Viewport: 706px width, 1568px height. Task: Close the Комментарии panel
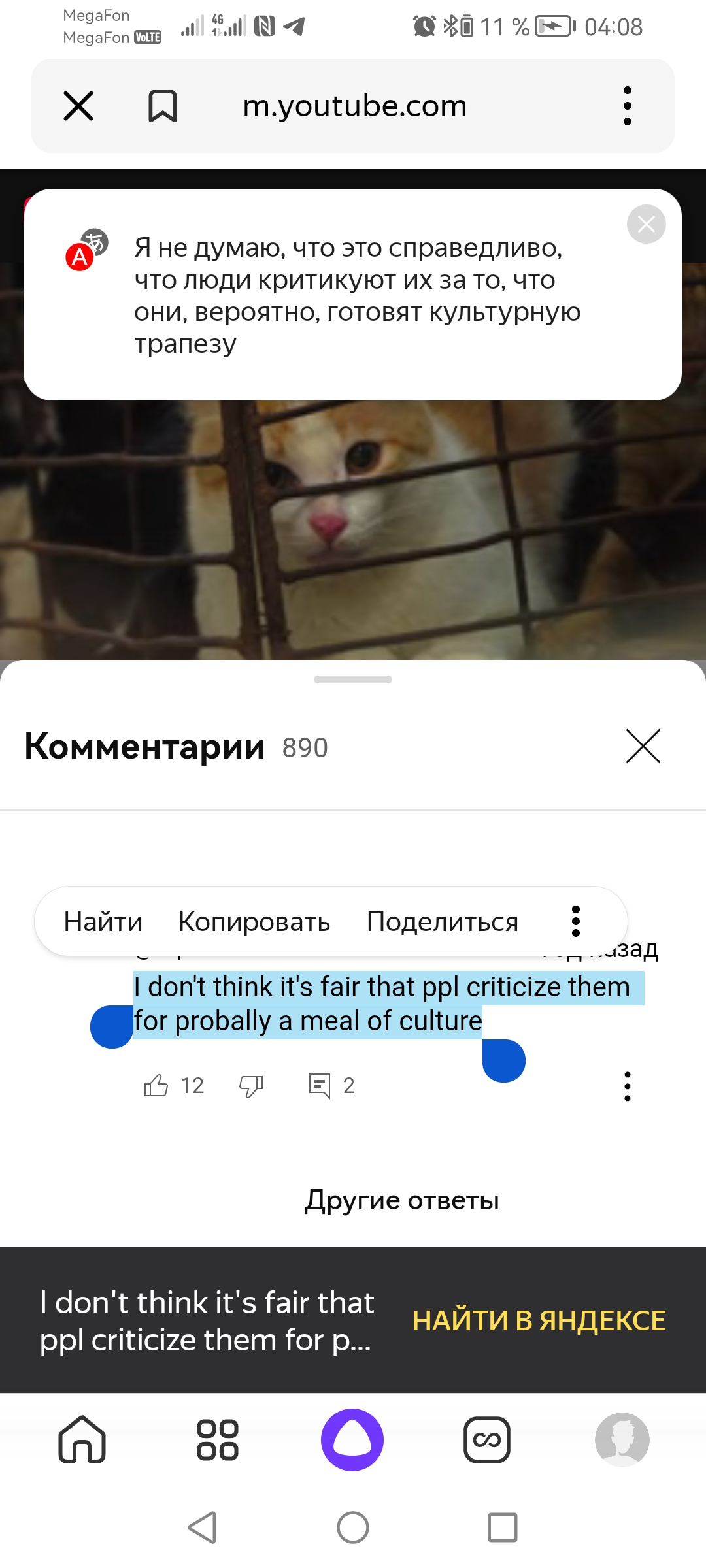point(643,746)
